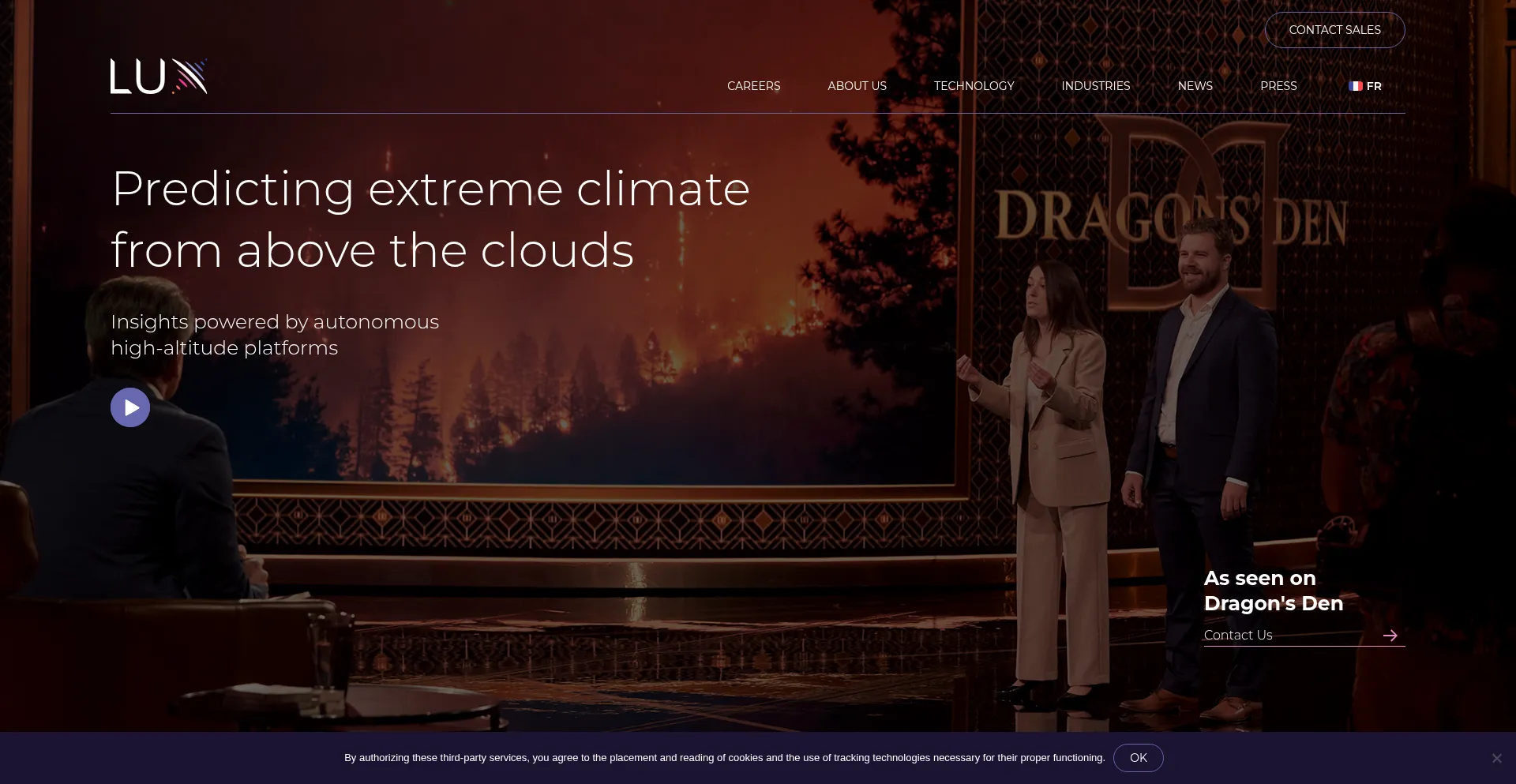
Task: Dismiss the cookie banner with the X
Action: [1496, 758]
